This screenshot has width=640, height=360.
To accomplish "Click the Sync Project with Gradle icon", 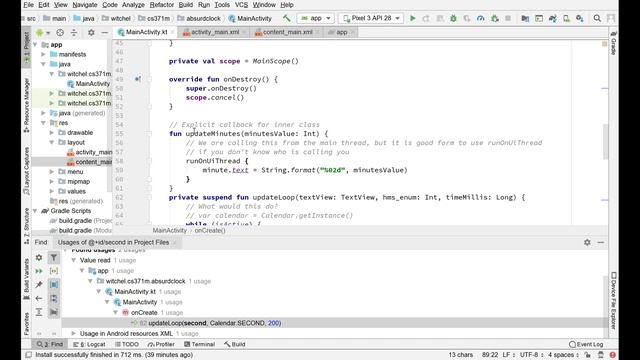I will 553,18.
